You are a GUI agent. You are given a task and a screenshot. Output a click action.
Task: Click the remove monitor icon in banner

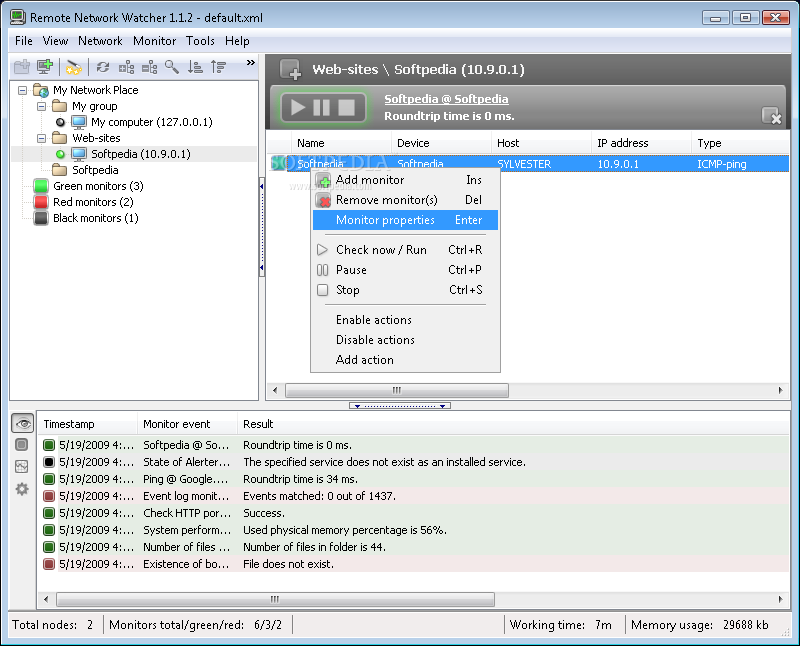point(771,116)
